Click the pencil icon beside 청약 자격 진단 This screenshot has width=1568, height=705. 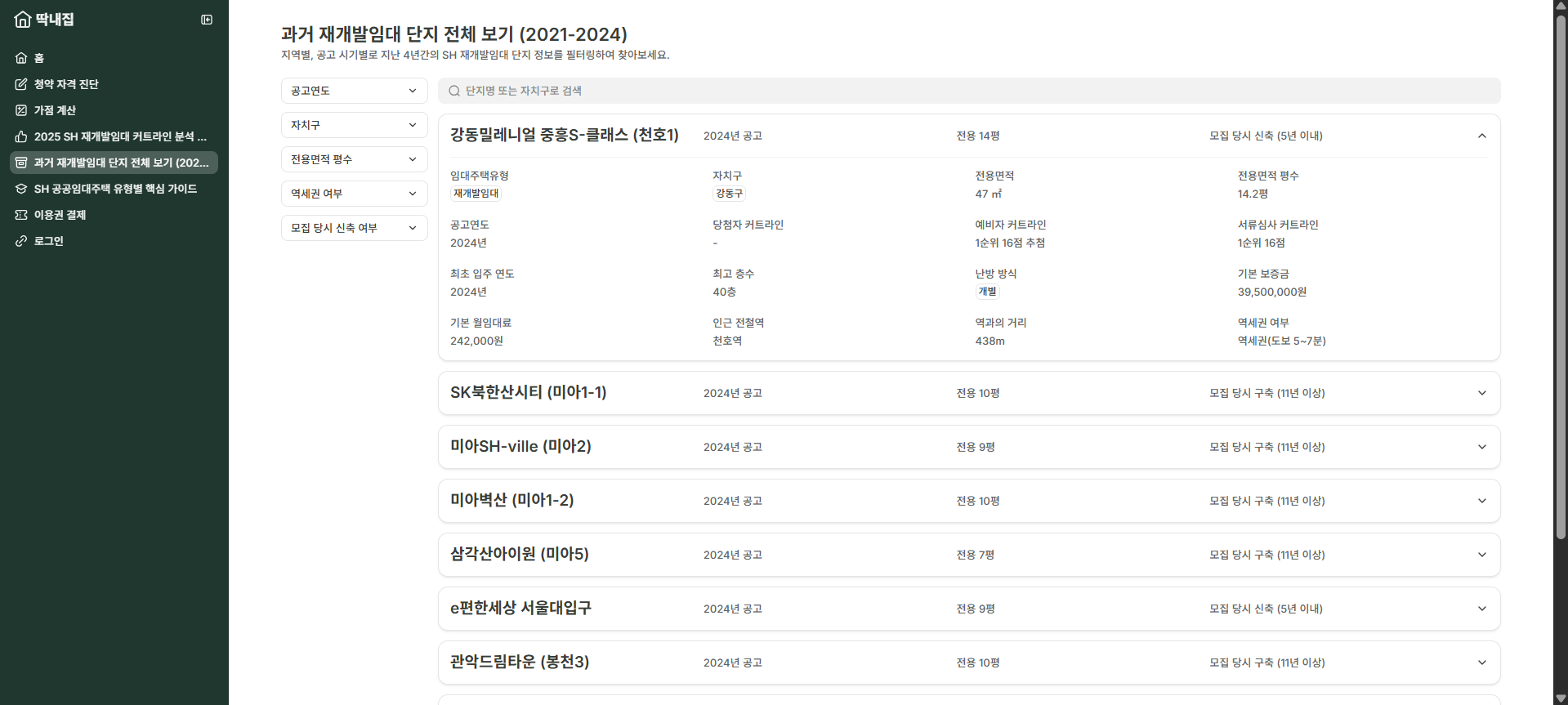21,84
